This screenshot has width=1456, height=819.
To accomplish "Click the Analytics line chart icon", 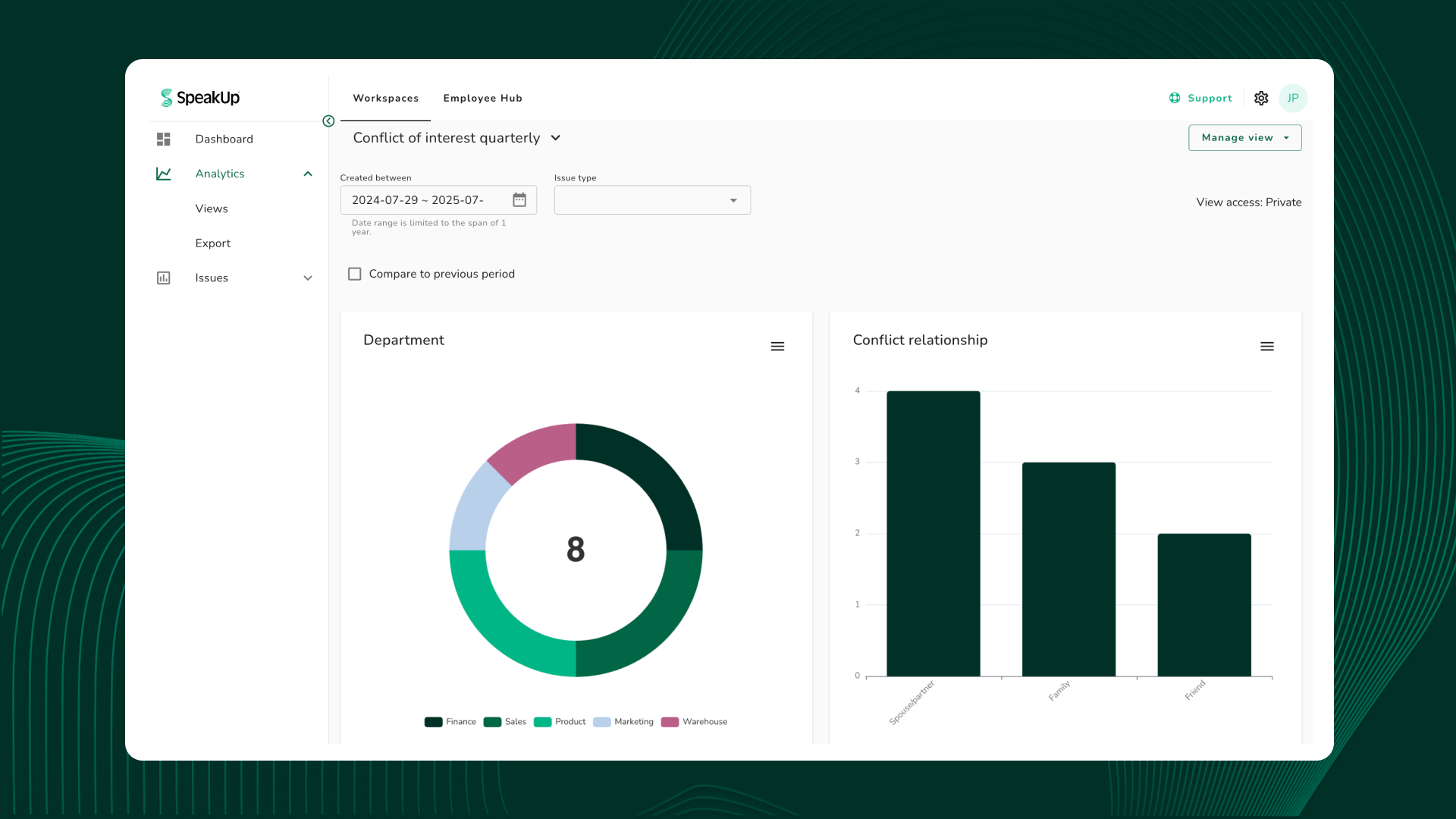I will point(164,174).
